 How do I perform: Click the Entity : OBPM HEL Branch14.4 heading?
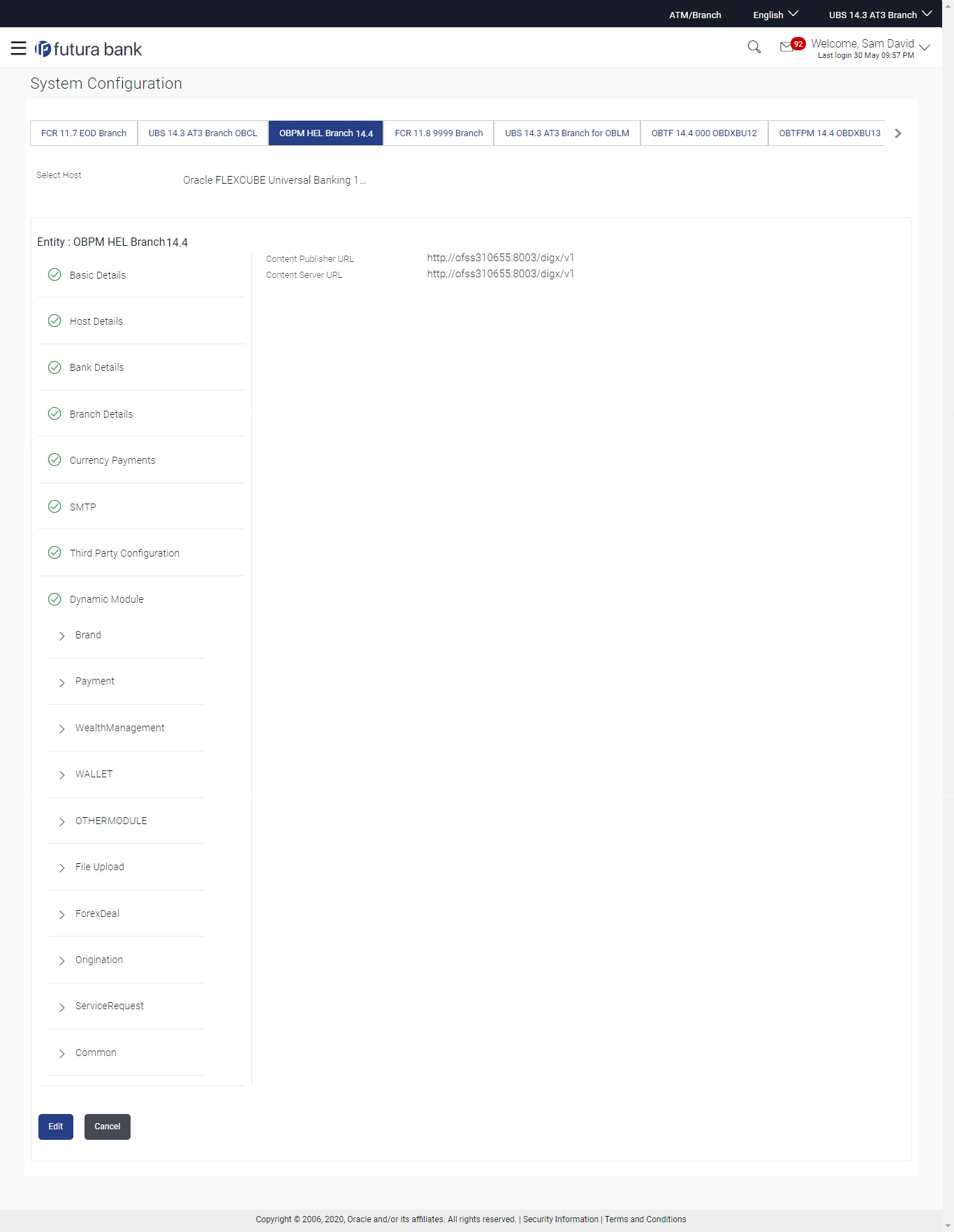click(x=112, y=242)
